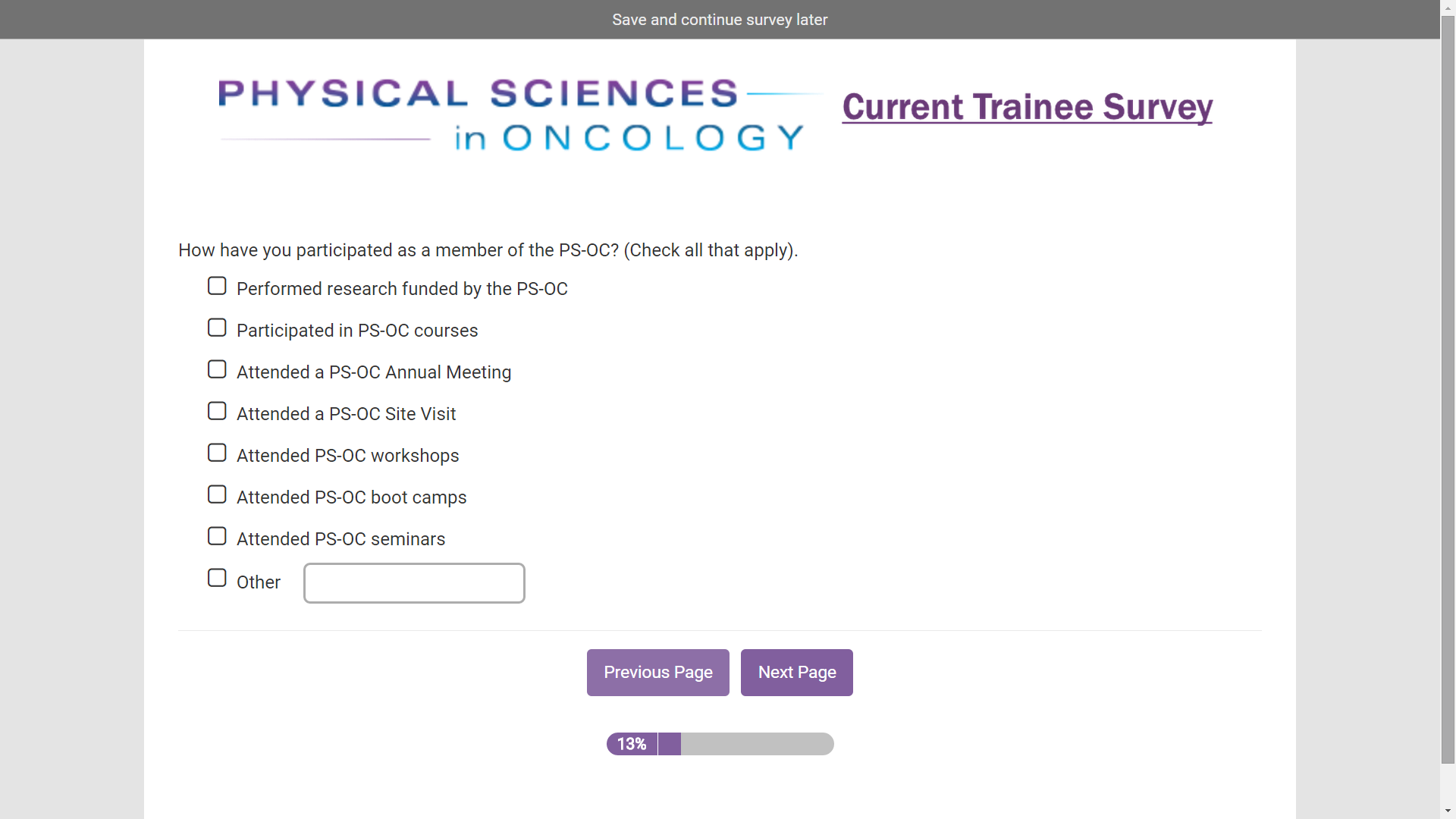1456x819 pixels.
Task: Toggle 'Attended PS-OC boot camps' checkbox
Action: tap(217, 494)
